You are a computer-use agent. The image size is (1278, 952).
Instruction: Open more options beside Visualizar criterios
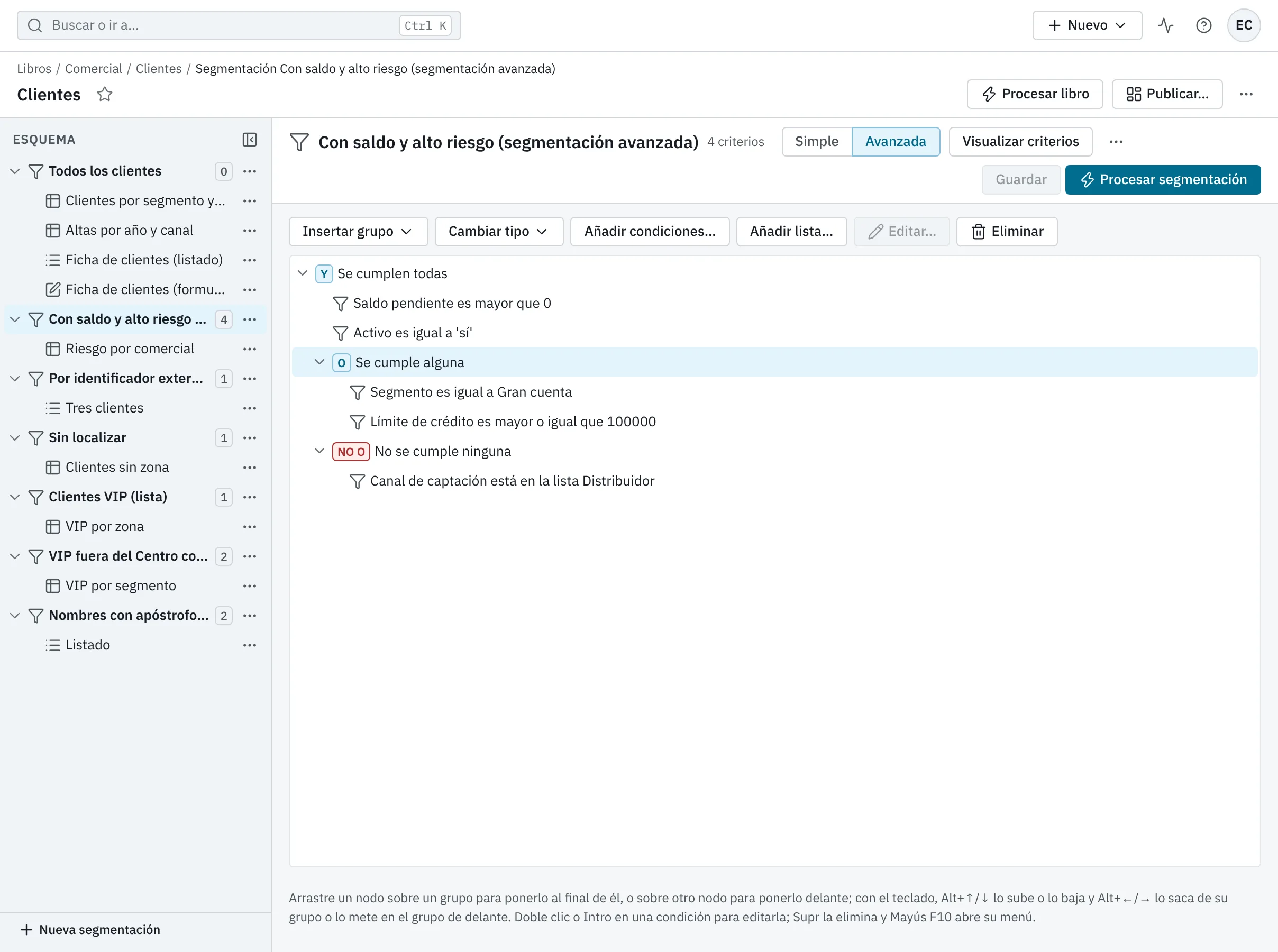tap(1116, 142)
